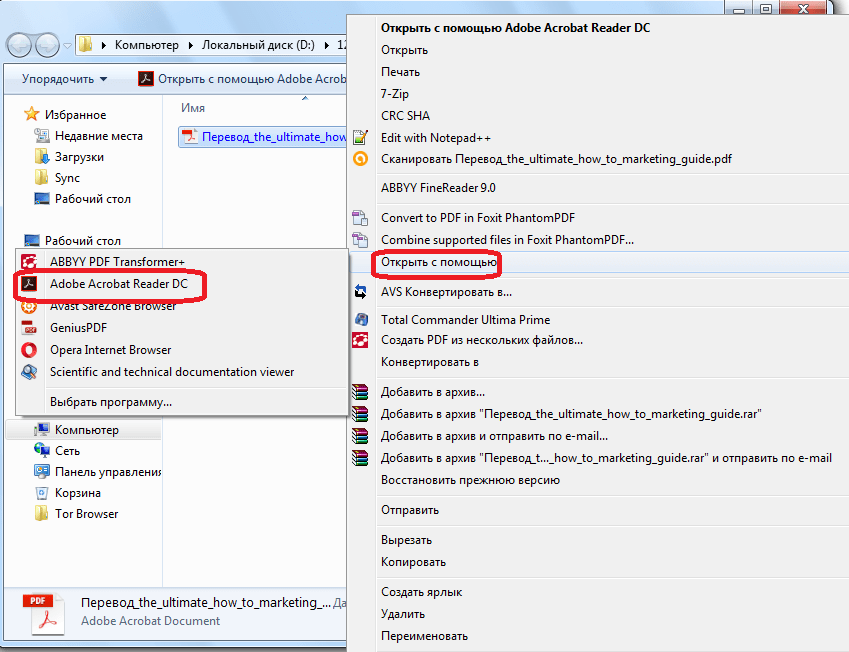Click the ABBYY icon beside Создать PDF
The width and height of the screenshot is (849, 652).
(361, 340)
